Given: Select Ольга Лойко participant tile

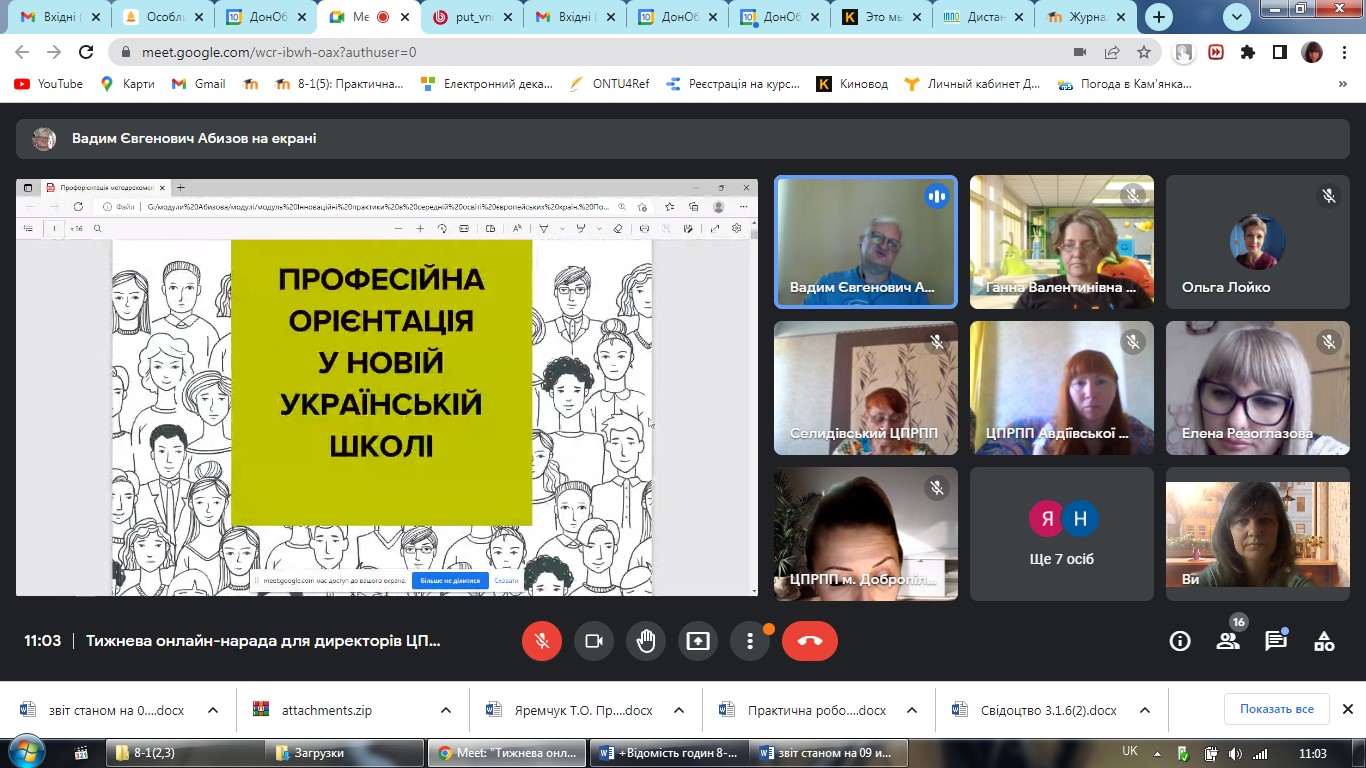Looking at the screenshot, I should pyautogui.click(x=1257, y=242).
